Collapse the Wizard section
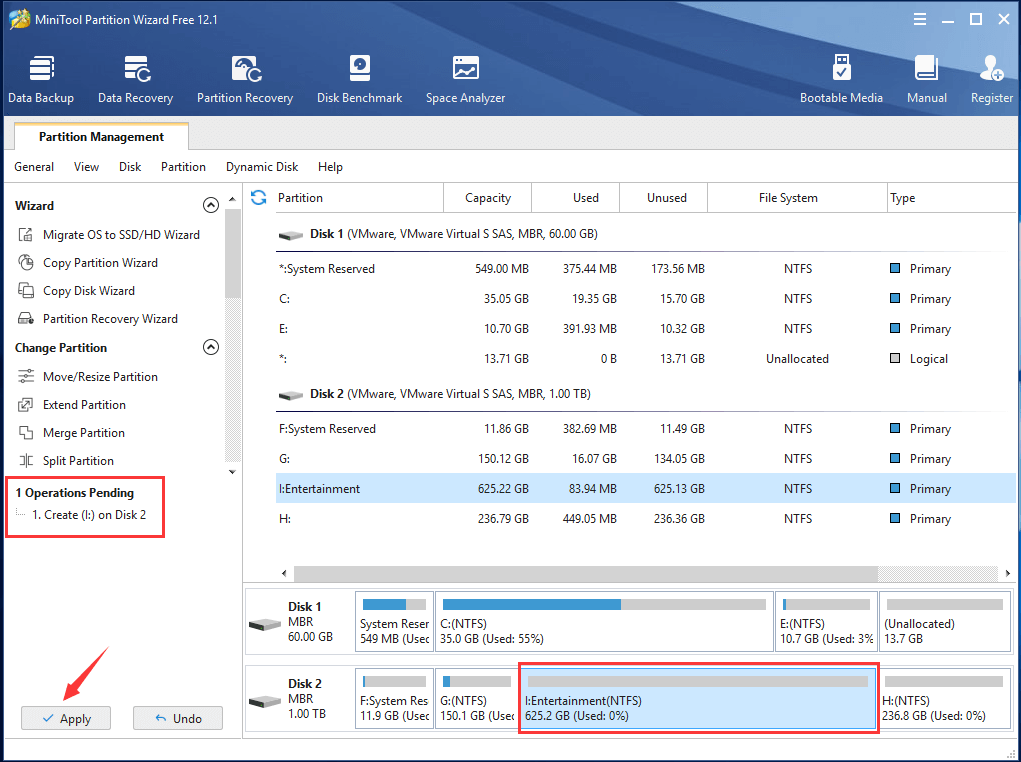 click(x=211, y=205)
